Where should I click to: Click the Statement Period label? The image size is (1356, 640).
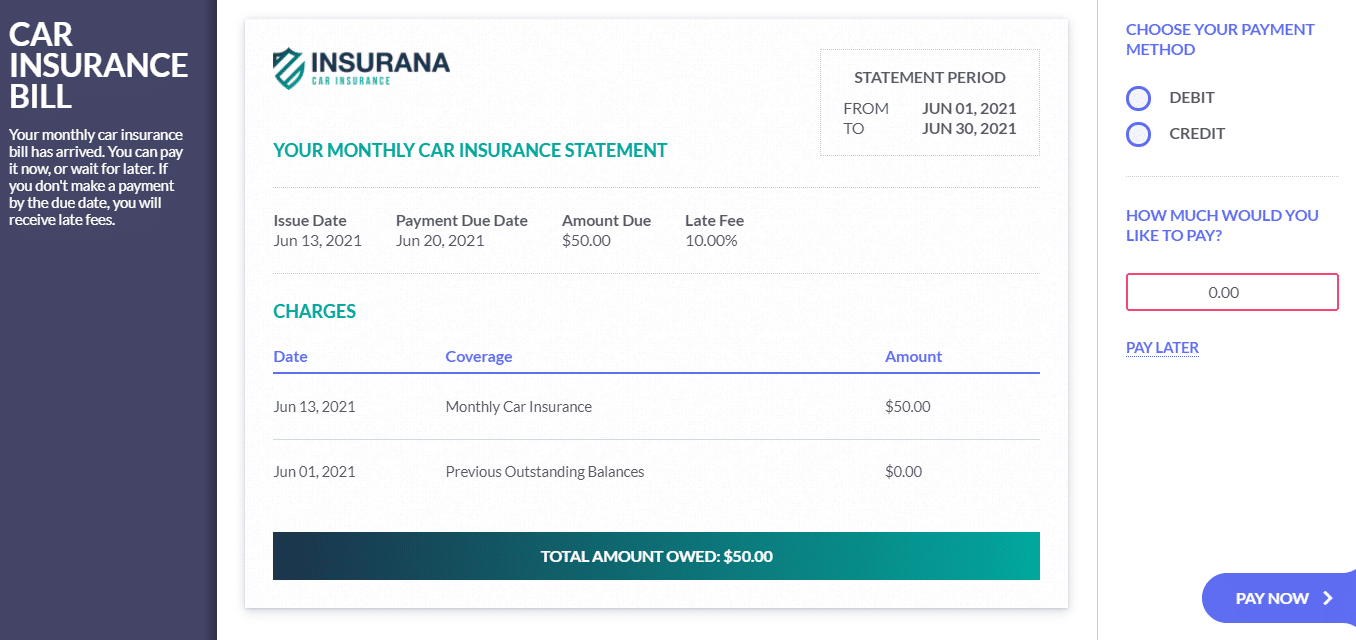(930, 78)
